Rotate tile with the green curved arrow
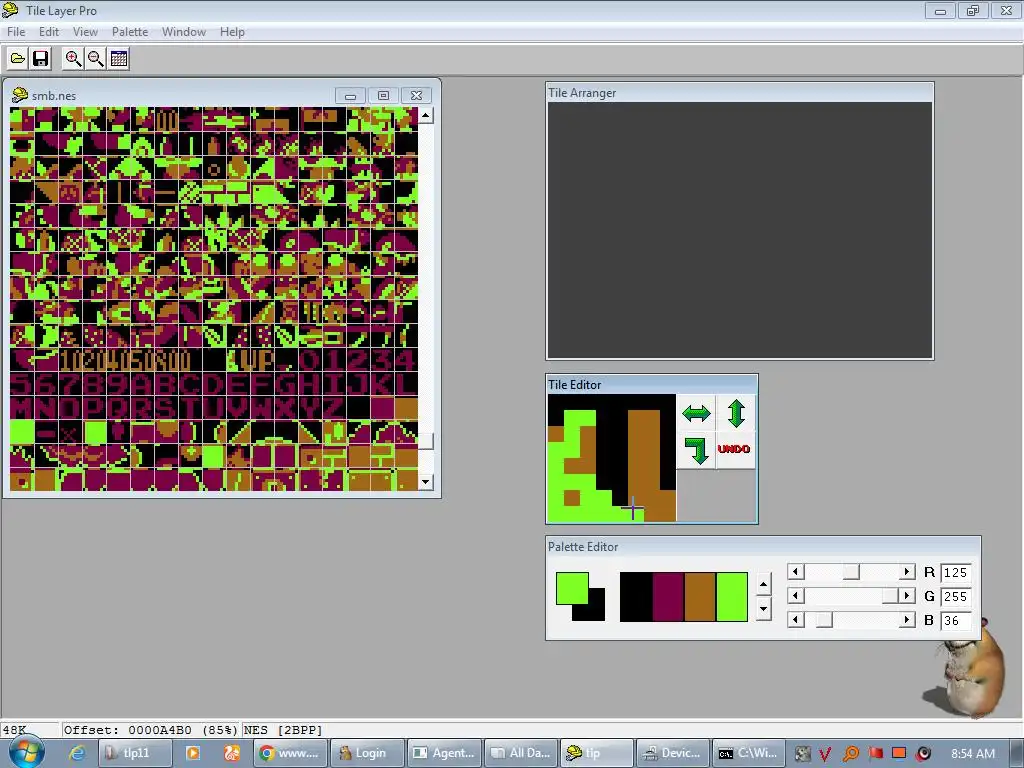Screen dimensions: 1024x768 click(x=696, y=450)
